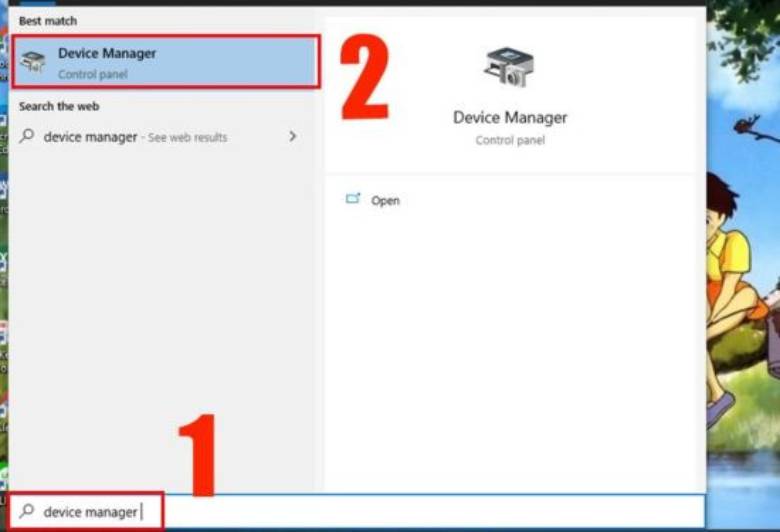Click the "Search the web" section header
The height and width of the screenshot is (532, 780).
point(58,106)
